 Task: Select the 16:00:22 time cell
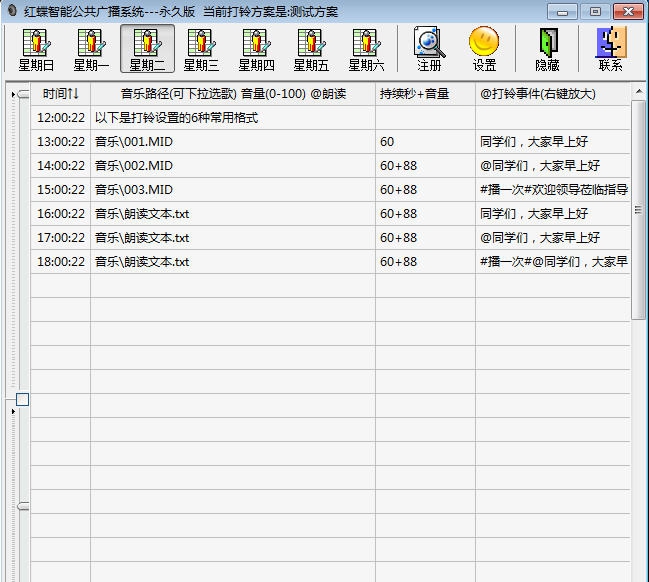(x=61, y=214)
